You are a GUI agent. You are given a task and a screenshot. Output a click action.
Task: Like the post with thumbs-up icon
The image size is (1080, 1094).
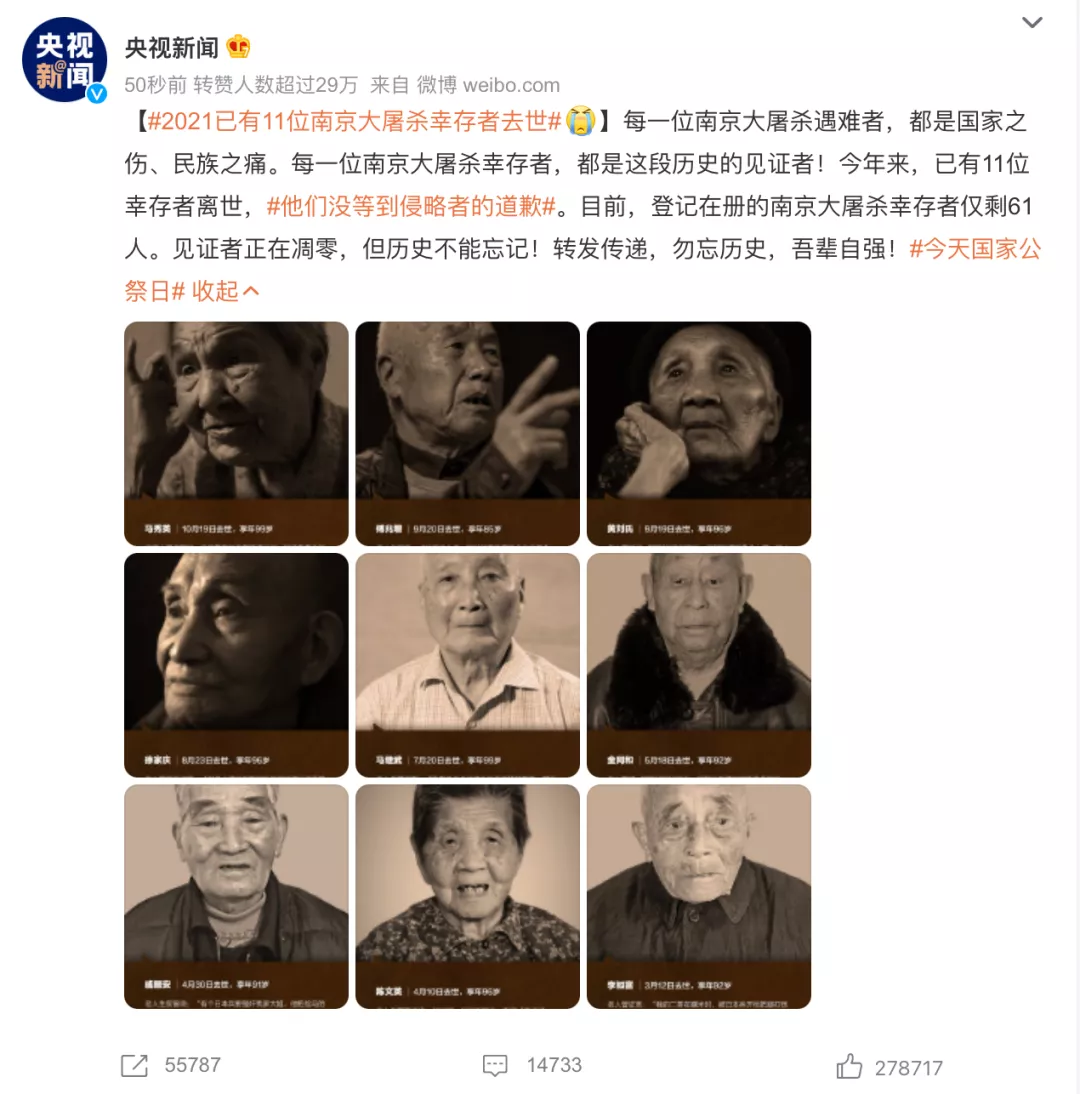pos(849,1066)
